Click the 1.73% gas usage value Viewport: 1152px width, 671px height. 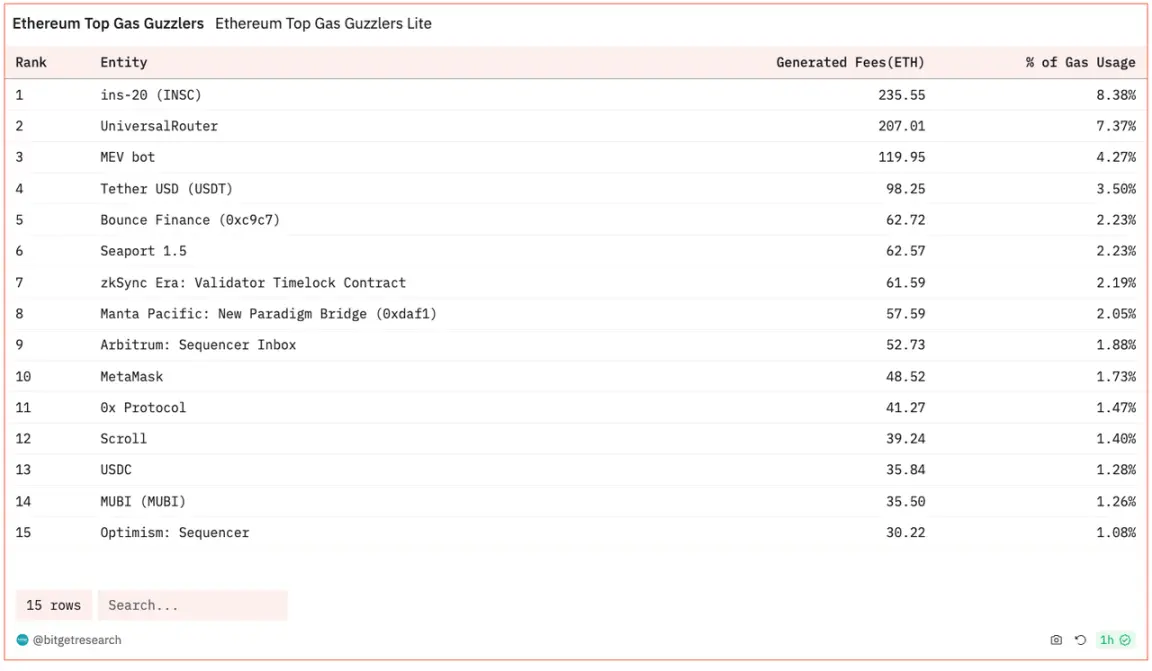pyautogui.click(x=1116, y=376)
